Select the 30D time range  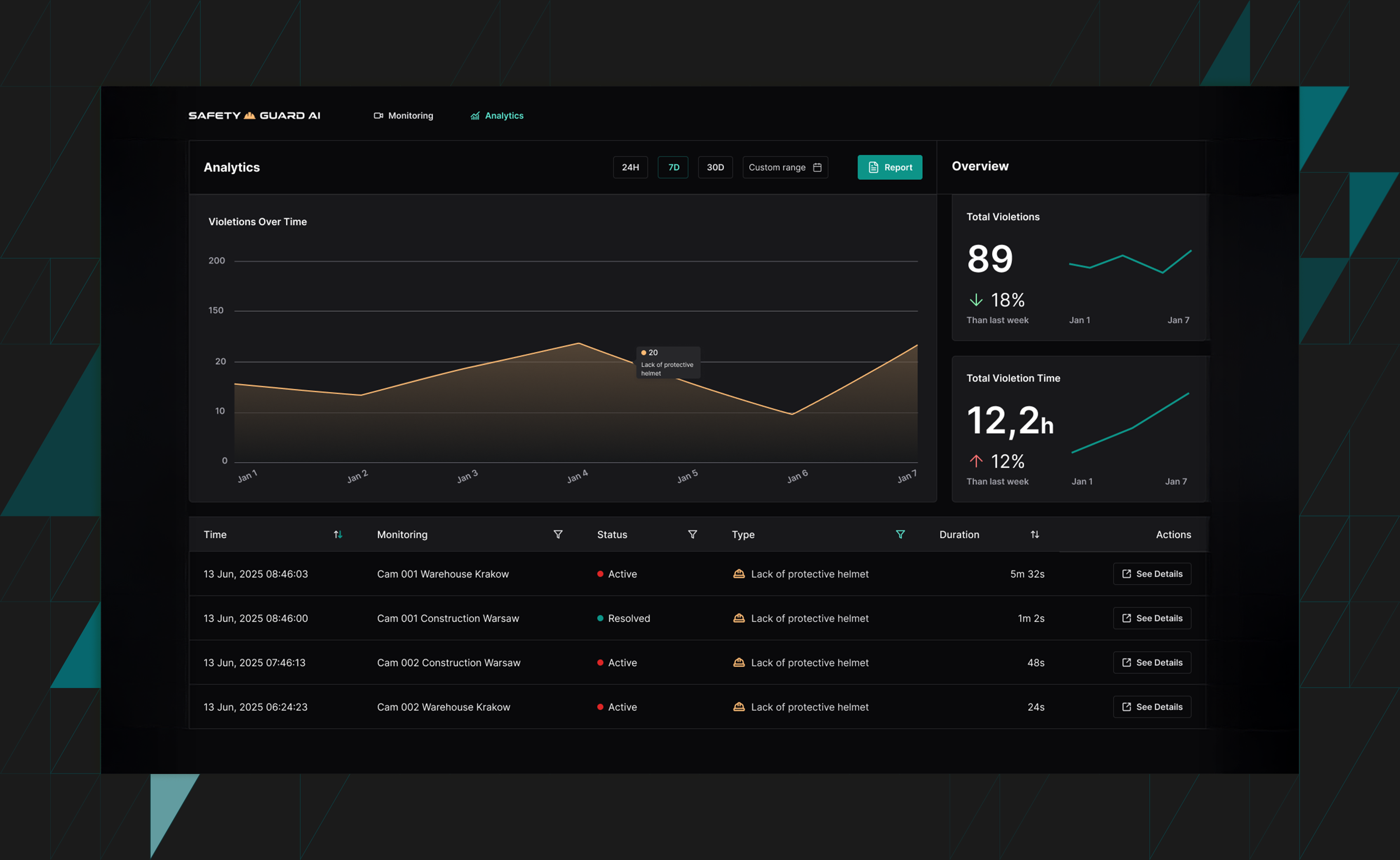tap(715, 167)
